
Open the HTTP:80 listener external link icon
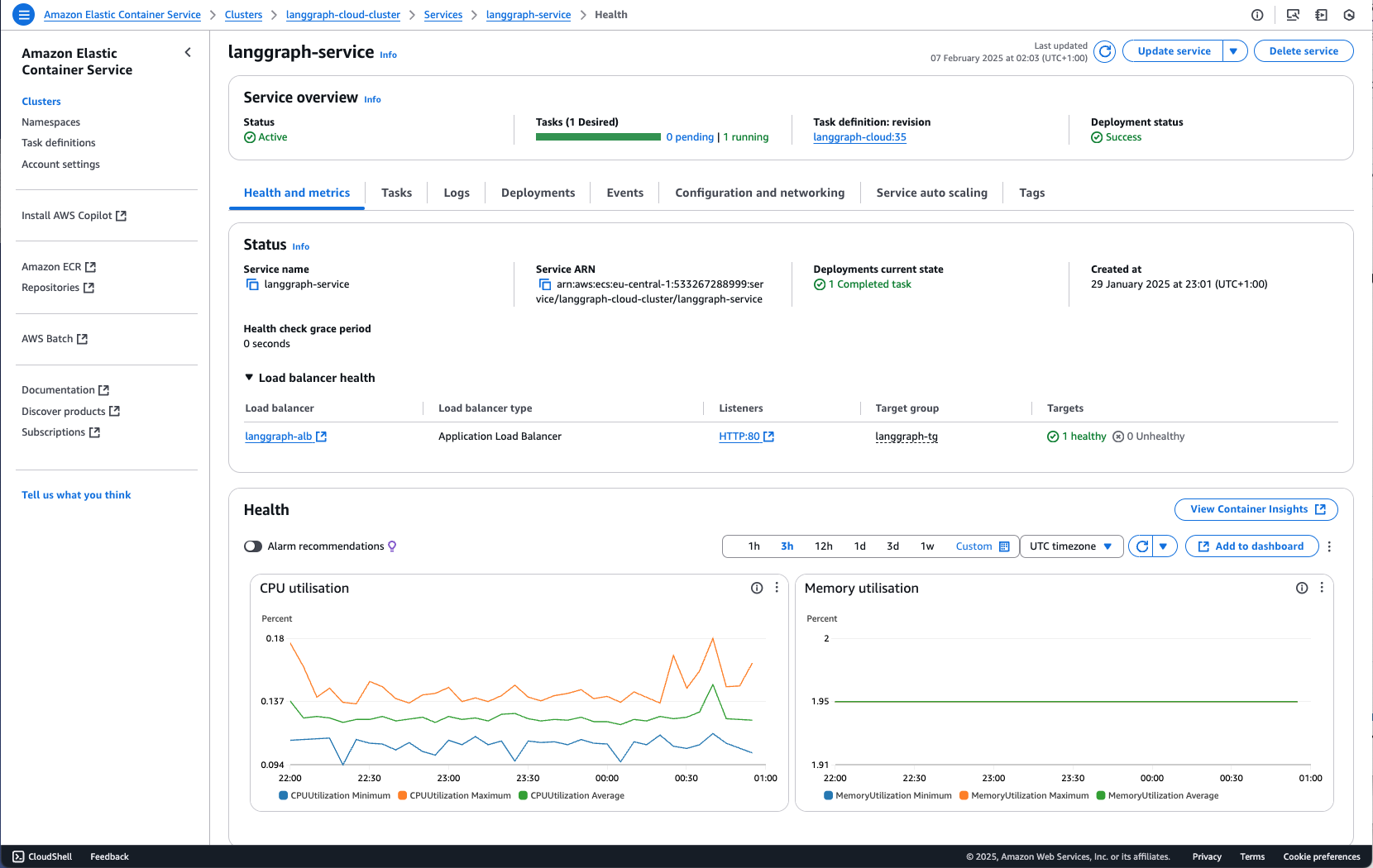[x=768, y=436]
